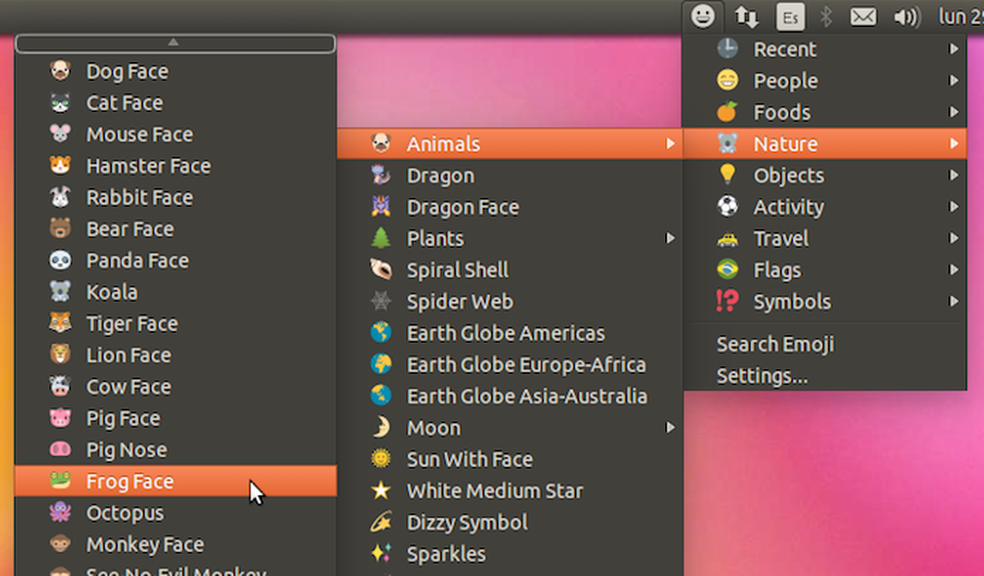Screen dimensions: 984x576
Task: Select the Nature category menu item
Action: point(786,143)
